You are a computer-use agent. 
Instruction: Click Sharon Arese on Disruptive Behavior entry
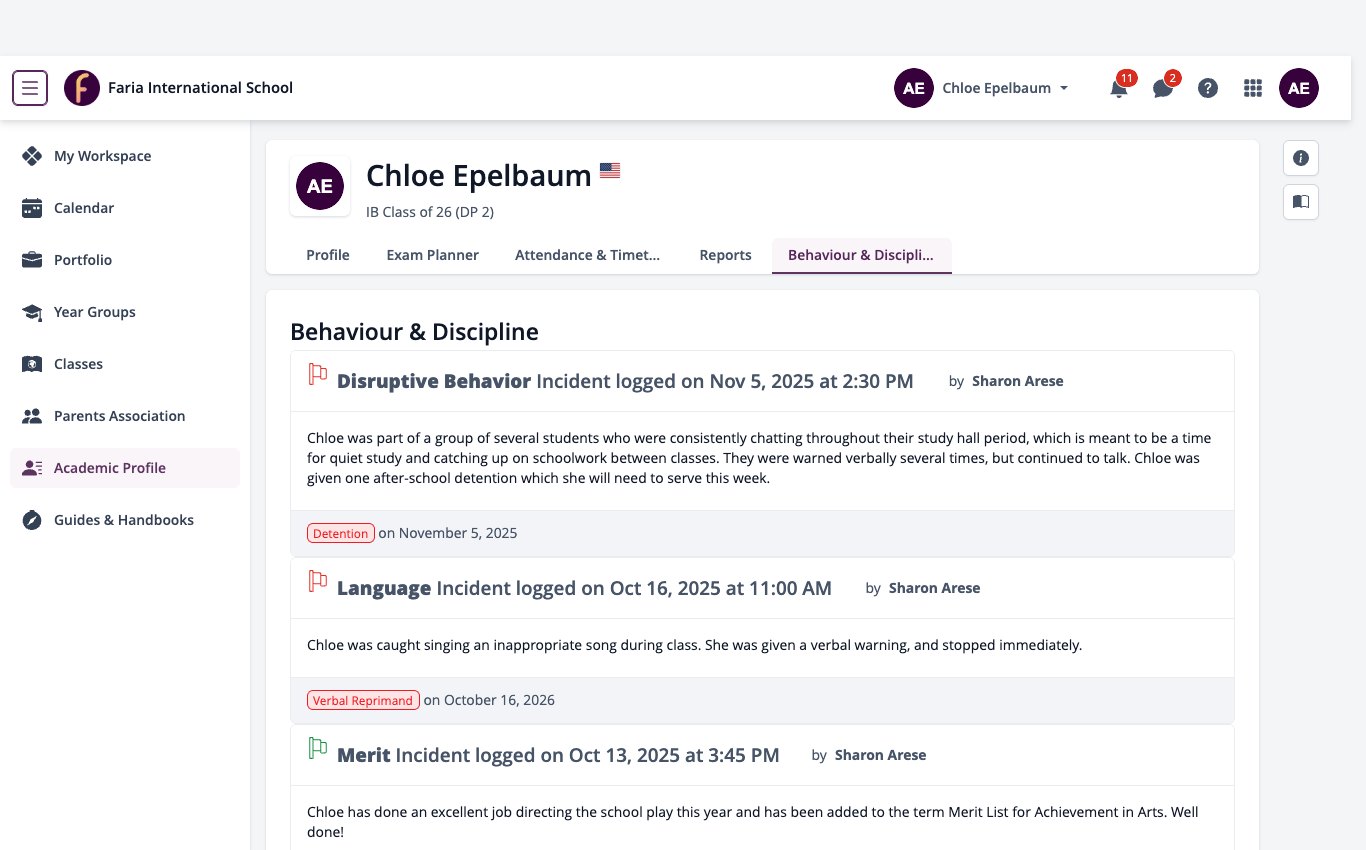1017,381
